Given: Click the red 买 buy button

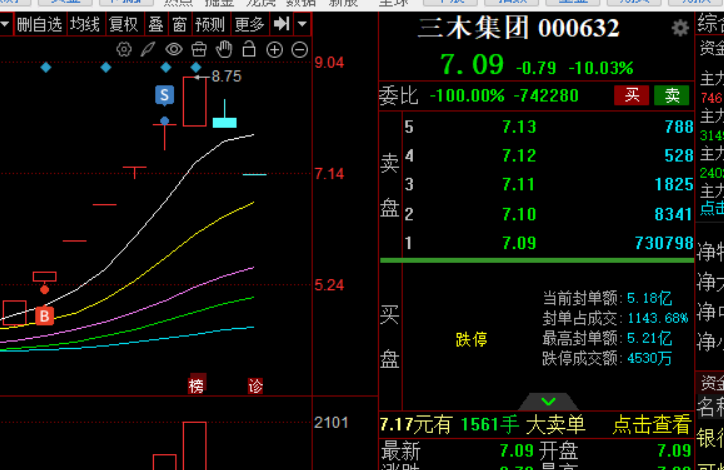Looking at the screenshot, I should pyautogui.click(x=632, y=96).
